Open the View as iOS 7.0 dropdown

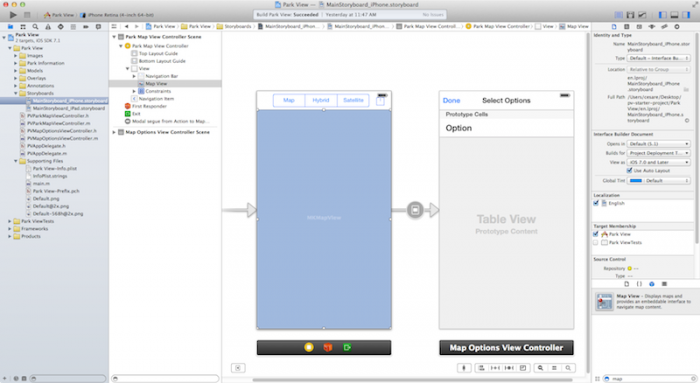click(x=658, y=162)
